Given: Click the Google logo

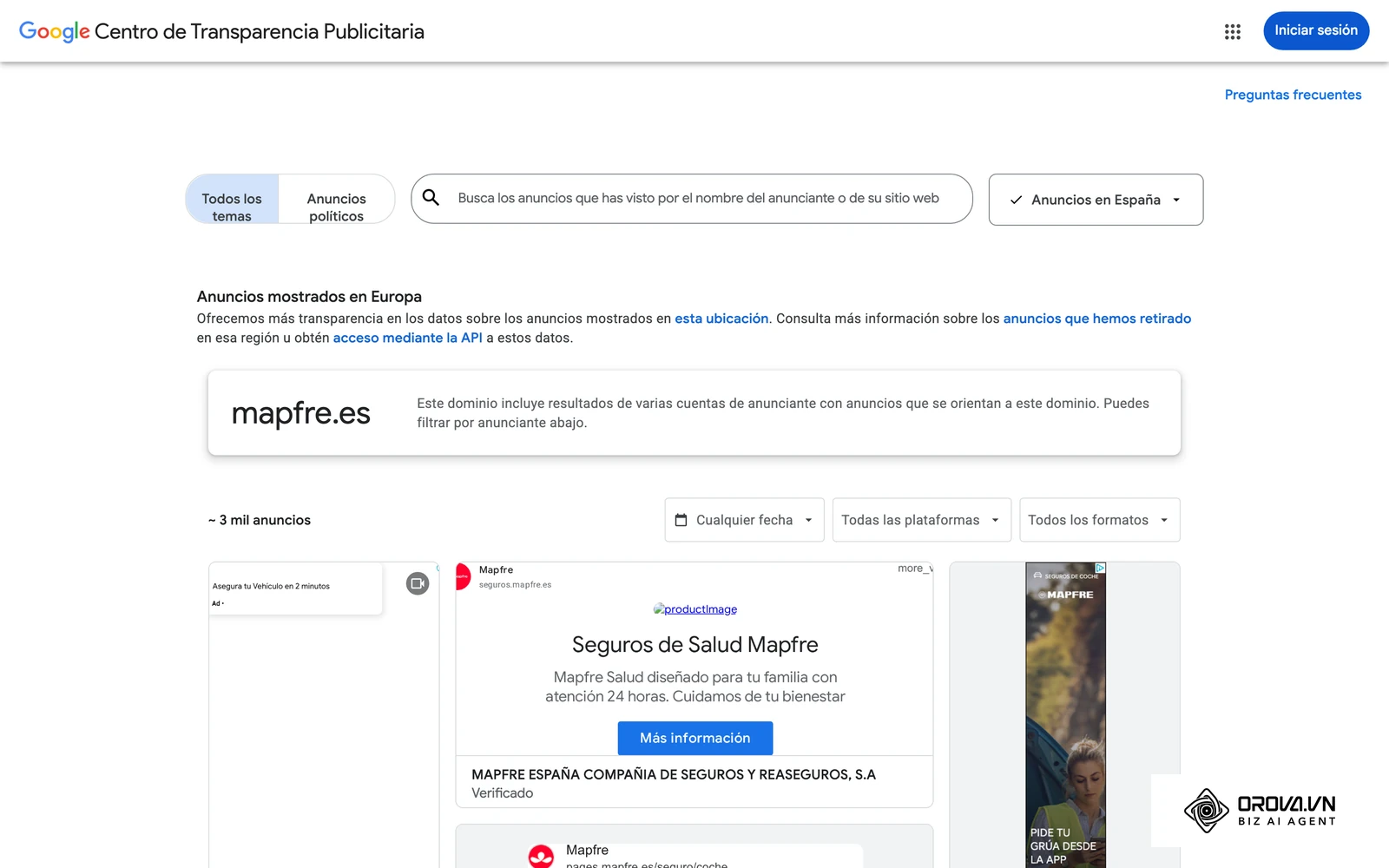Looking at the screenshot, I should [x=54, y=31].
